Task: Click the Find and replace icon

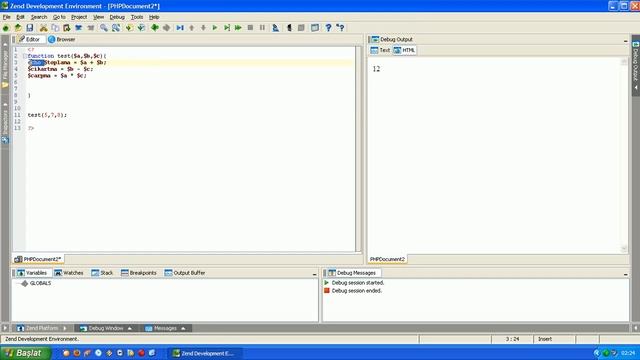Action: click(116, 28)
